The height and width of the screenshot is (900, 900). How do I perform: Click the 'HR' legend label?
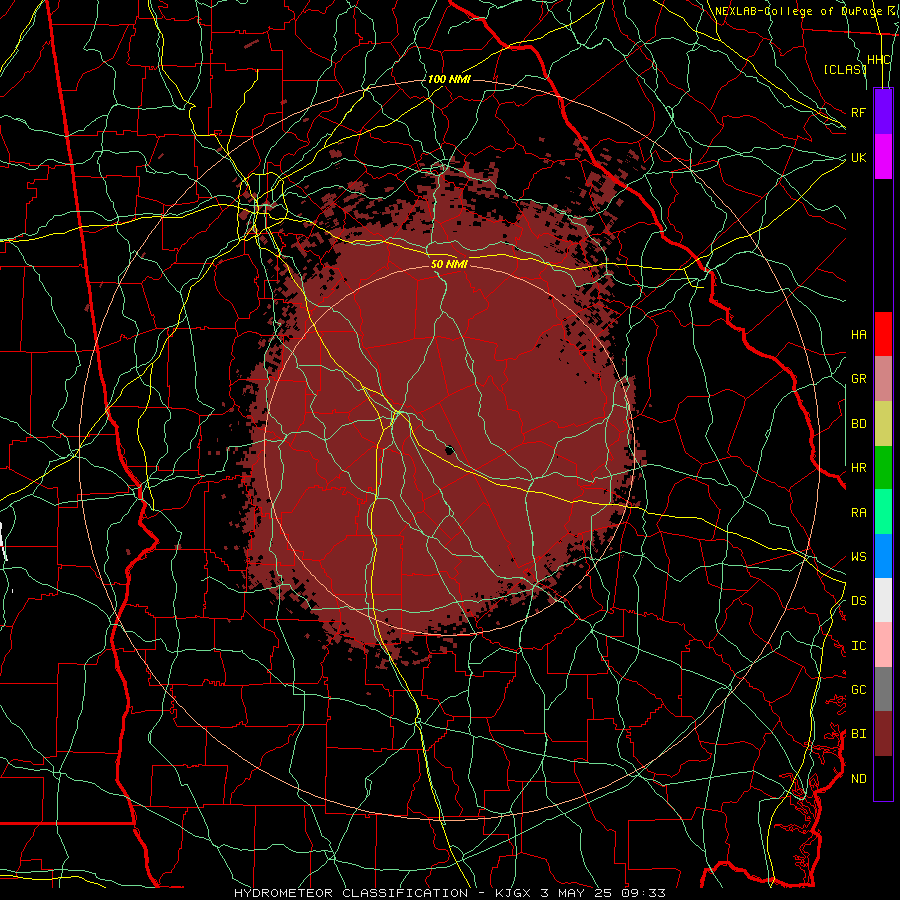pyautogui.click(x=859, y=468)
